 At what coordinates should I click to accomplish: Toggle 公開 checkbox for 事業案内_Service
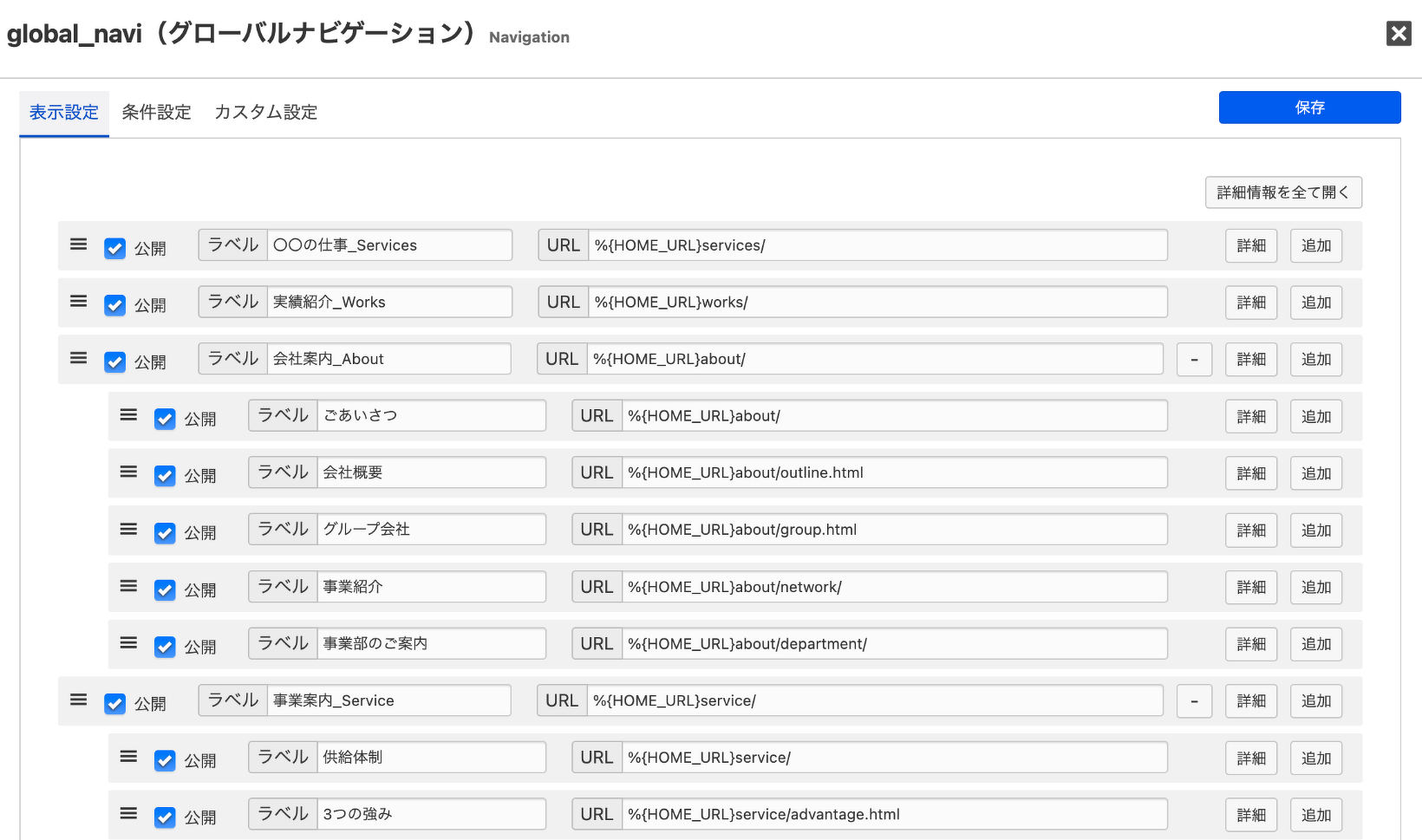pos(114,704)
